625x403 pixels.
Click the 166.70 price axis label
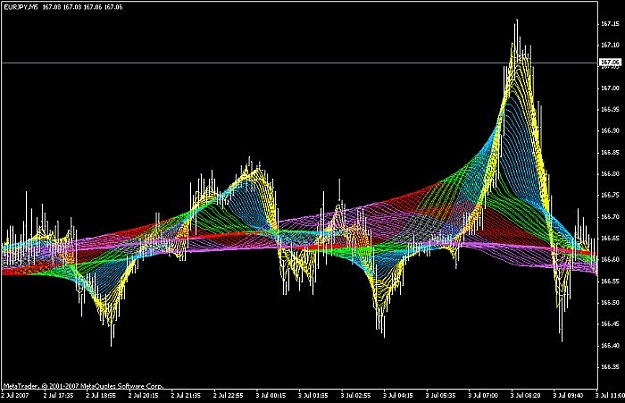610,217
